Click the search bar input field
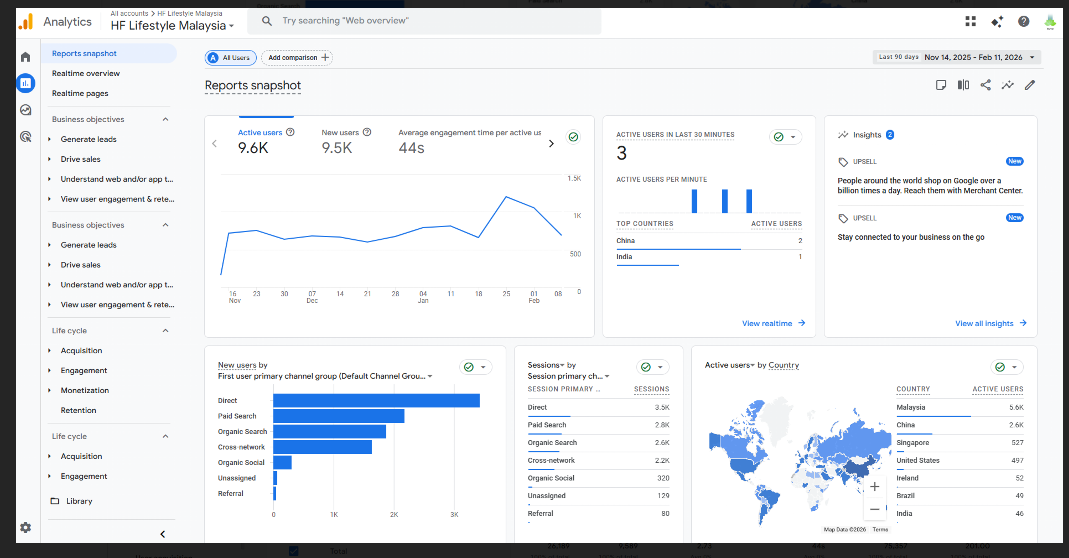1069x558 pixels. pyautogui.click(x=430, y=21)
